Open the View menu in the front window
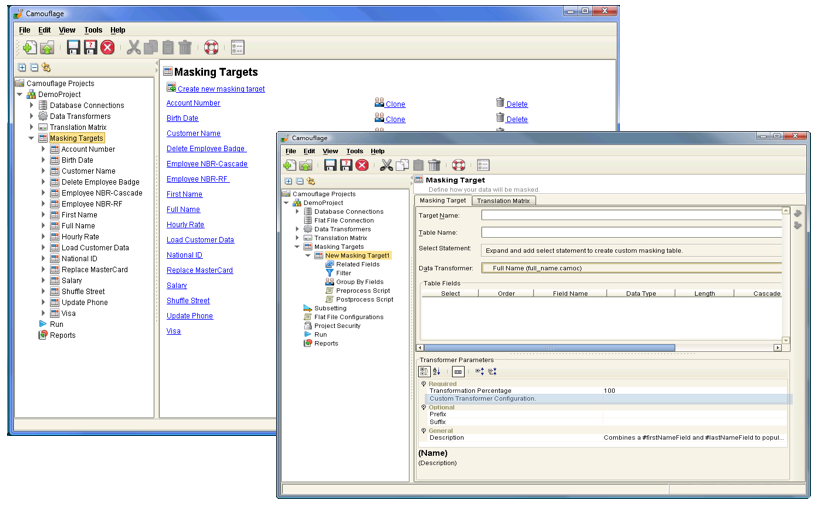 point(330,151)
